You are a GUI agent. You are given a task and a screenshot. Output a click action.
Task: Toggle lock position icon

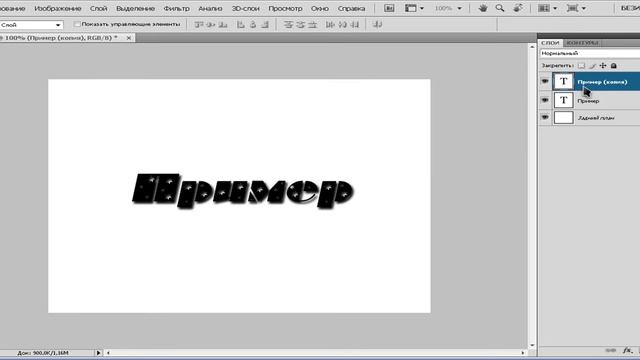coord(603,65)
